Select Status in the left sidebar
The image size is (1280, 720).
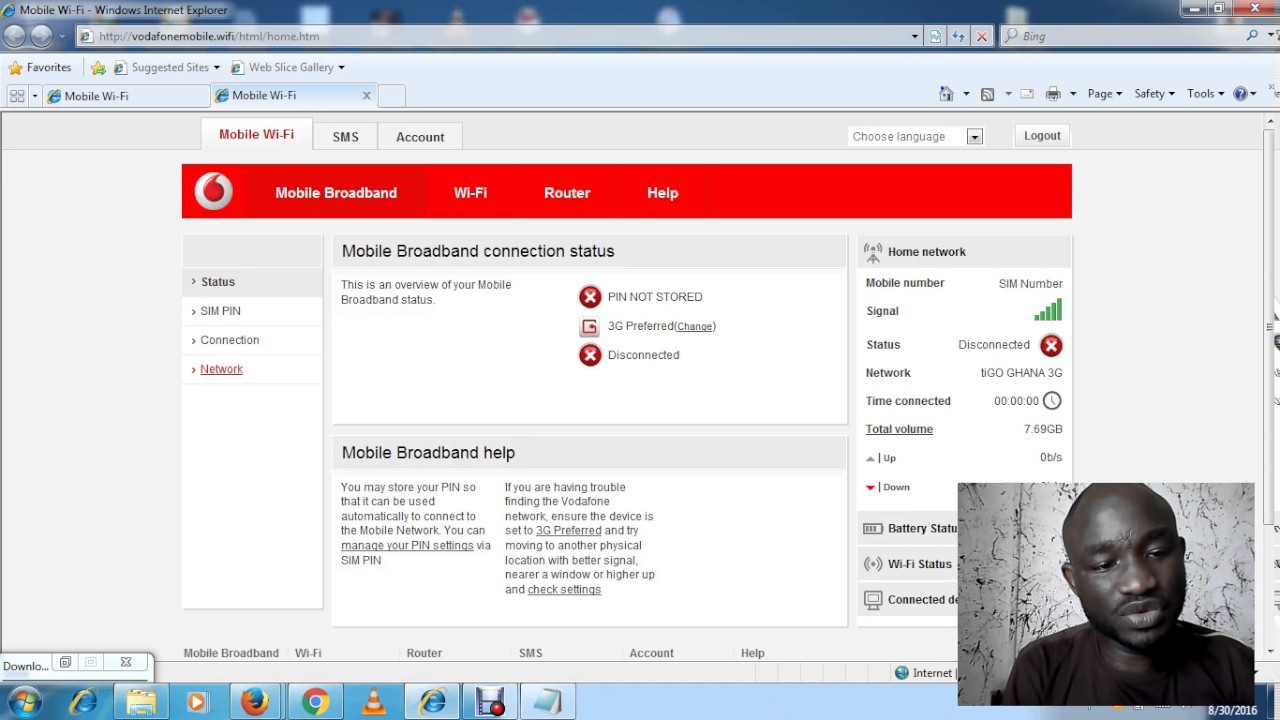point(252,282)
